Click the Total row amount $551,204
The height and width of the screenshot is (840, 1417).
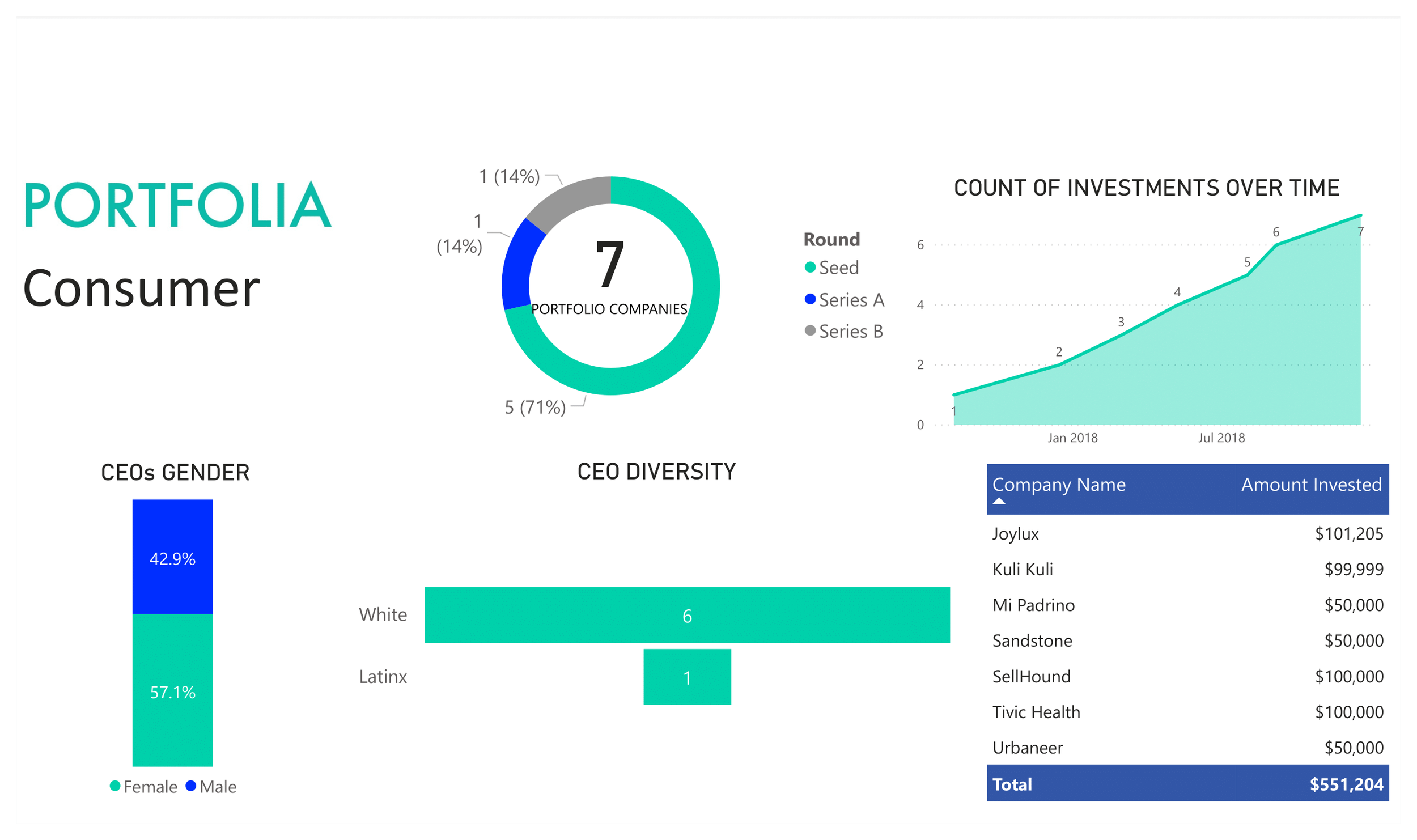pos(1346,784)
